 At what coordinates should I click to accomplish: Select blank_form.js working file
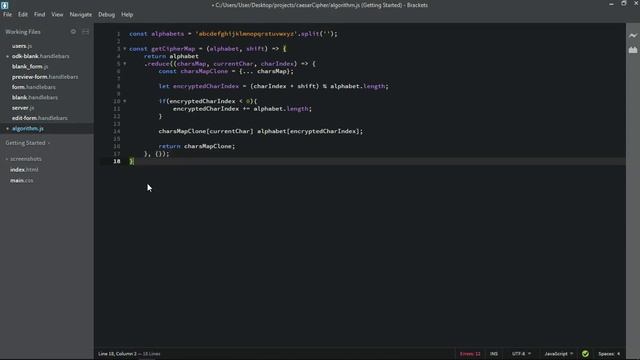point(30,66)
